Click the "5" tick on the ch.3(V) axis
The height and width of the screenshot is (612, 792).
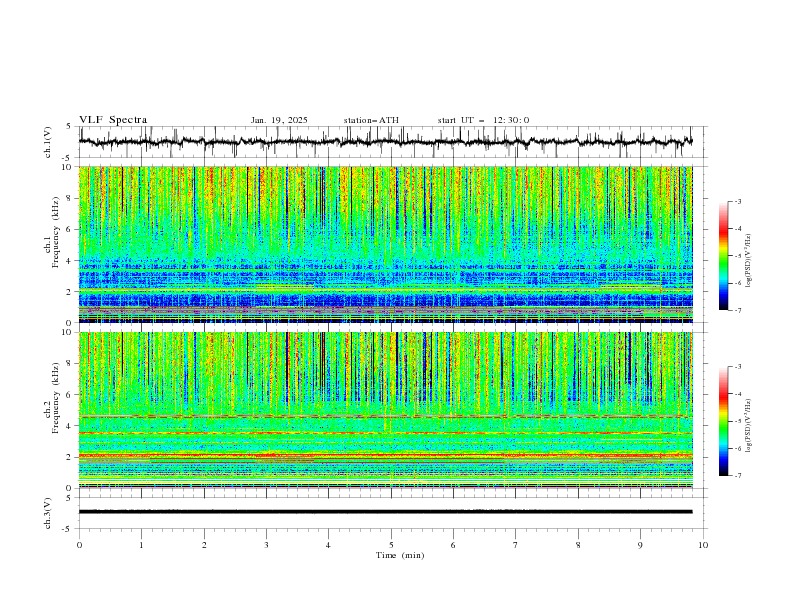click(x=69, y=498)
